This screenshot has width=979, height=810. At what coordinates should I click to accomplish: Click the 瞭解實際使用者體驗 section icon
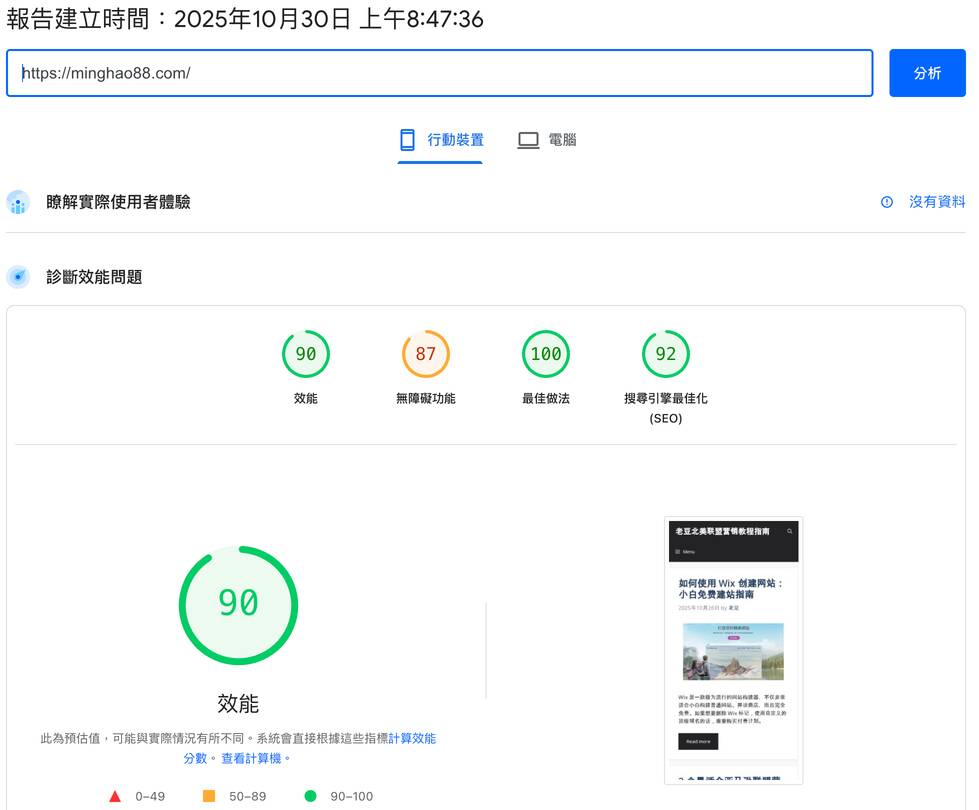pyautogui.click(x=18, y=202)
